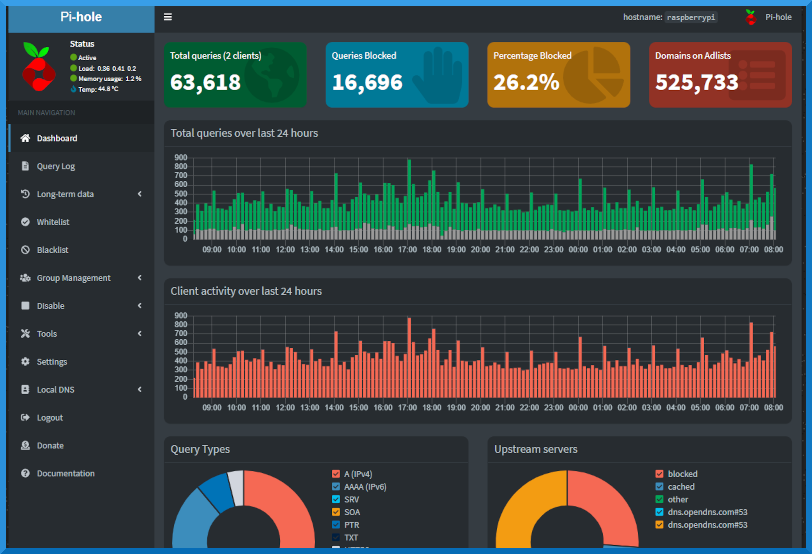Click the Settings gear icon
Image resolution: width=812 pixels, height=554 pixels.
coord(25,362)
